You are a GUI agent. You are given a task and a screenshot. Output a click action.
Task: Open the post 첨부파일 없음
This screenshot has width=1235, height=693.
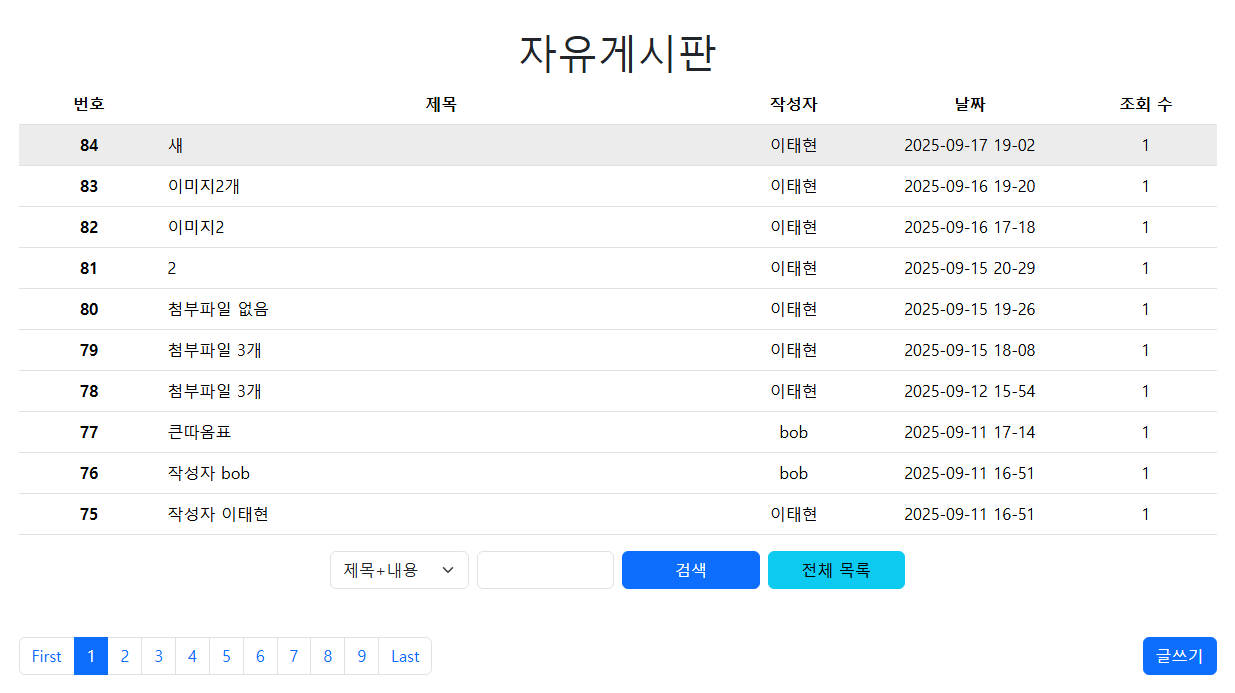coord(218,309)
